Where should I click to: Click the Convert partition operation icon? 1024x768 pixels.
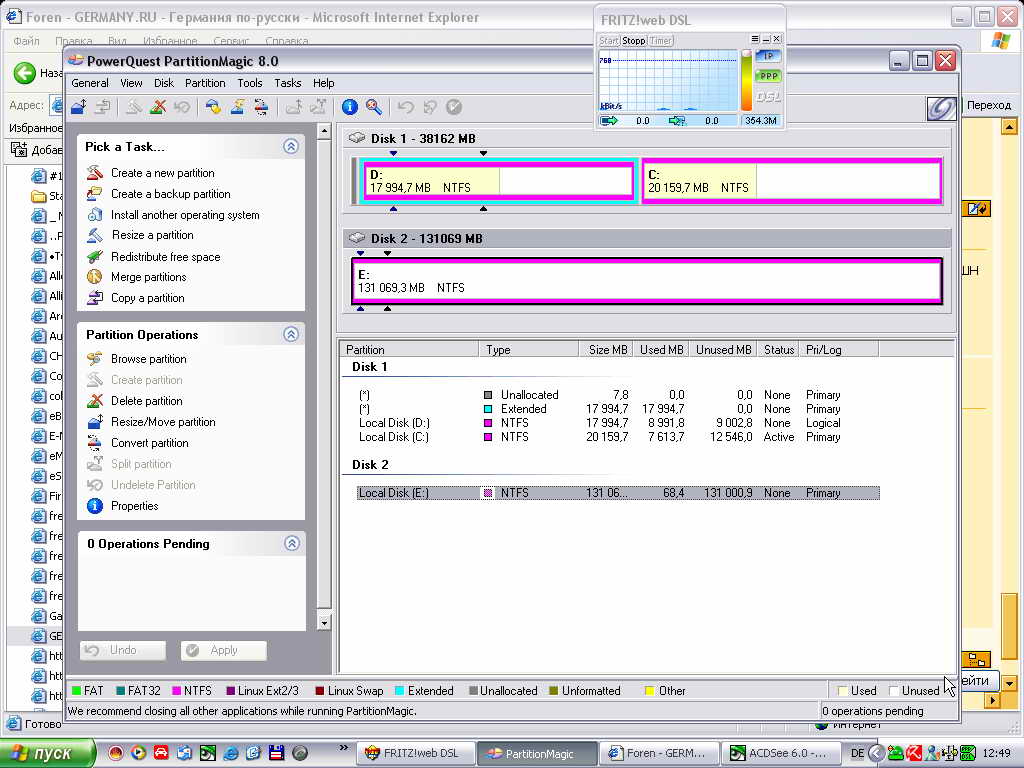pos(95,443)
